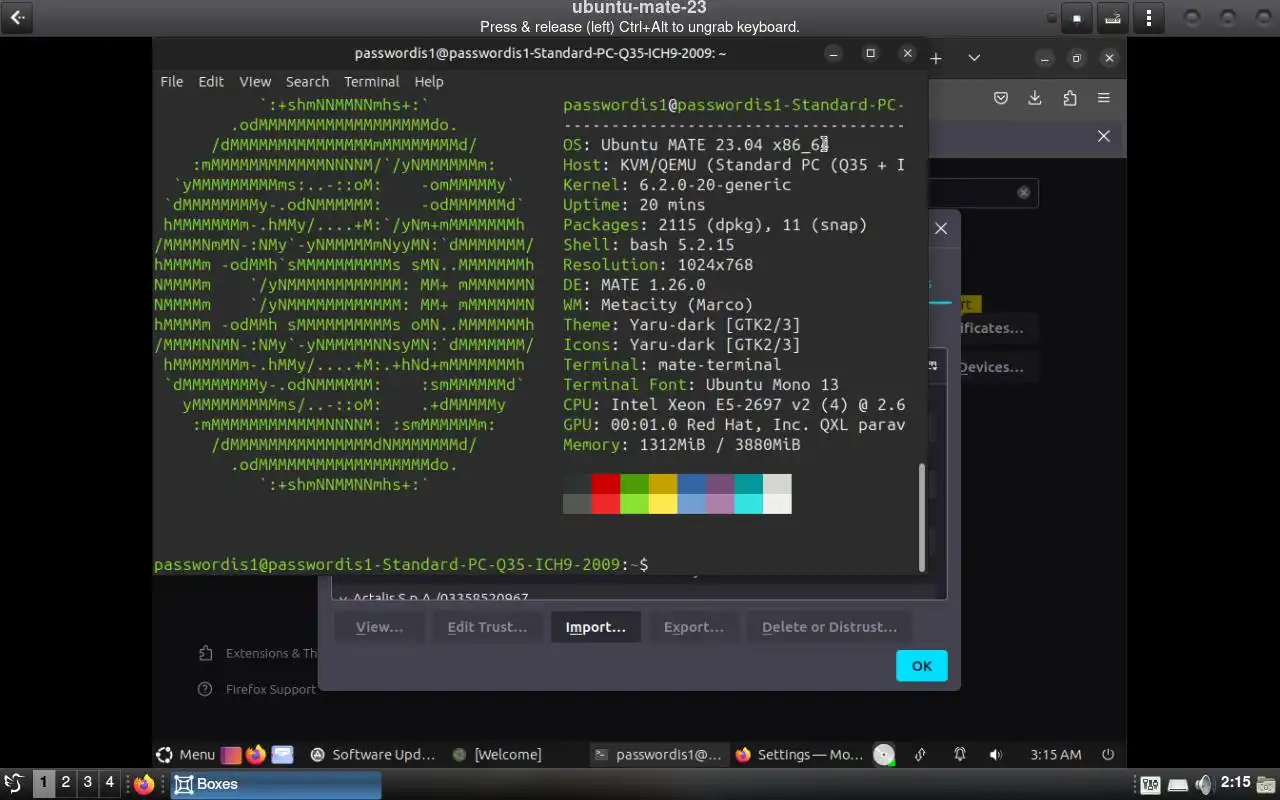1280x800 pixels.
Task: Click terminal prompt line passwordis1@passwordis1-Standard-PC
Action: (401, 565)
